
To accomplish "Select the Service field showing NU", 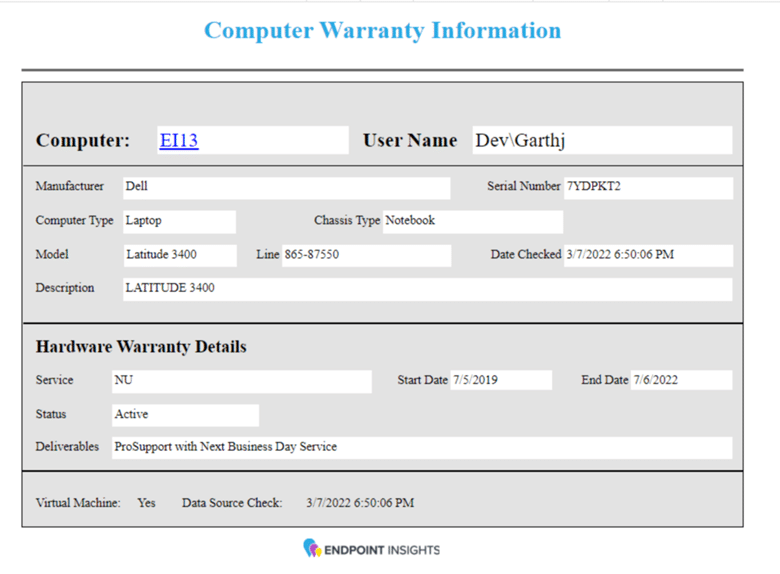I will pos(253,381).
